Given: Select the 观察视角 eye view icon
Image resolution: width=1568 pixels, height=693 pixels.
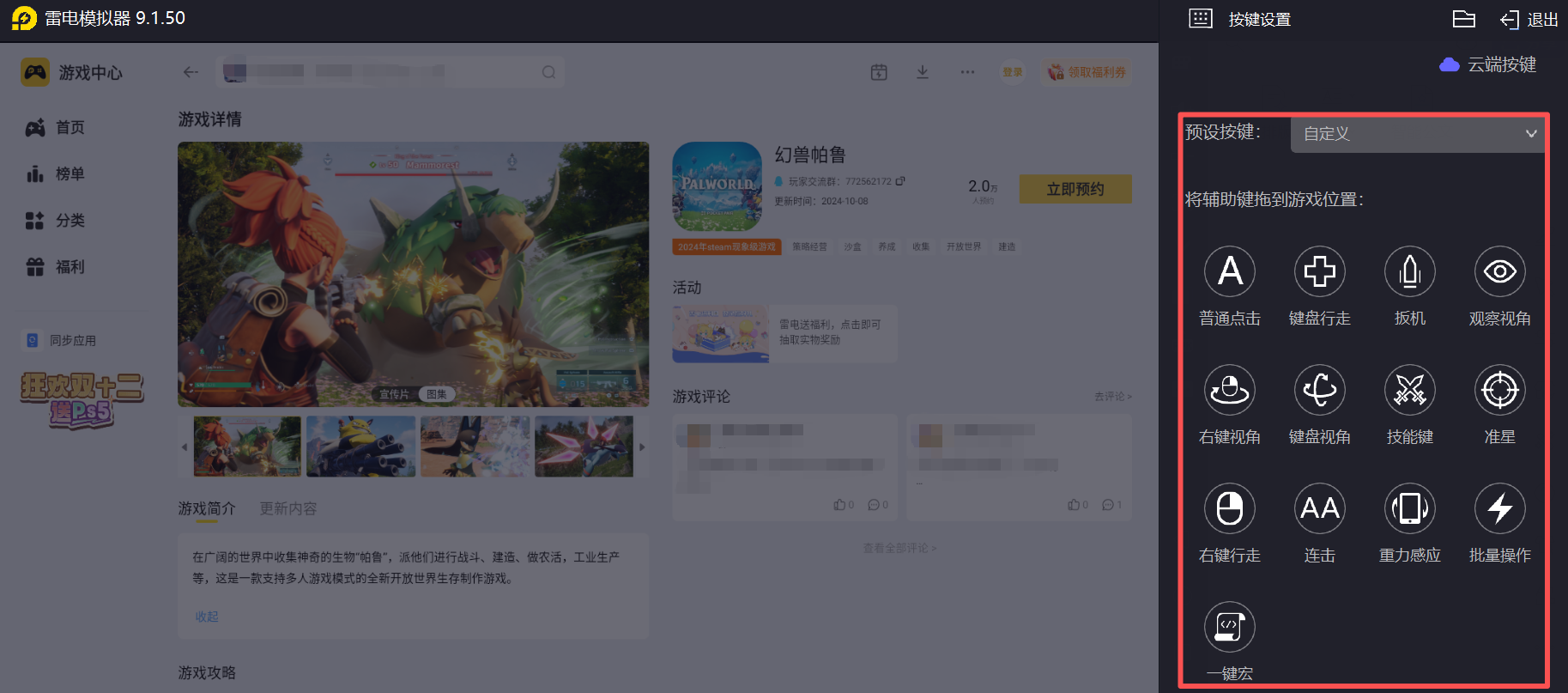Looking at the screenshot, I should coord(1499,271).
